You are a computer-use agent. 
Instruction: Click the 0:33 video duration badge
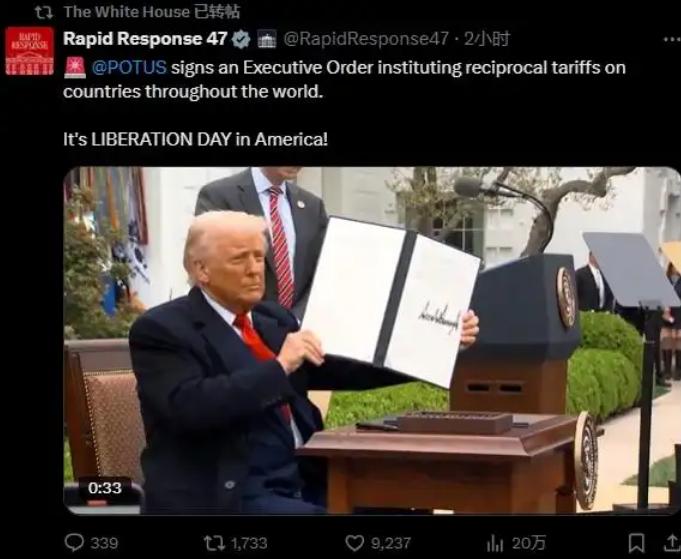pos(105,488)
